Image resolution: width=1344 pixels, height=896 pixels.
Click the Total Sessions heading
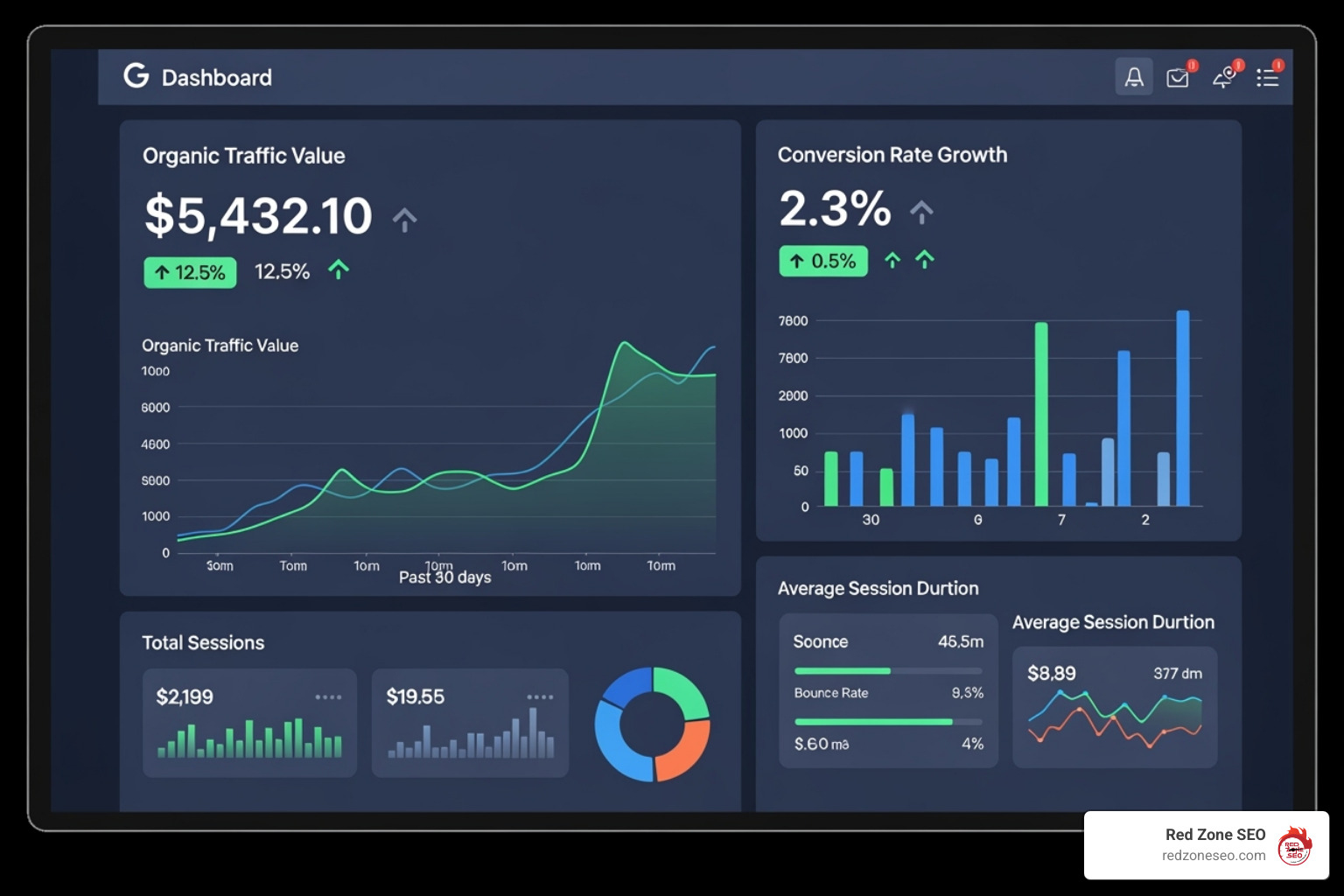[203, 643]
